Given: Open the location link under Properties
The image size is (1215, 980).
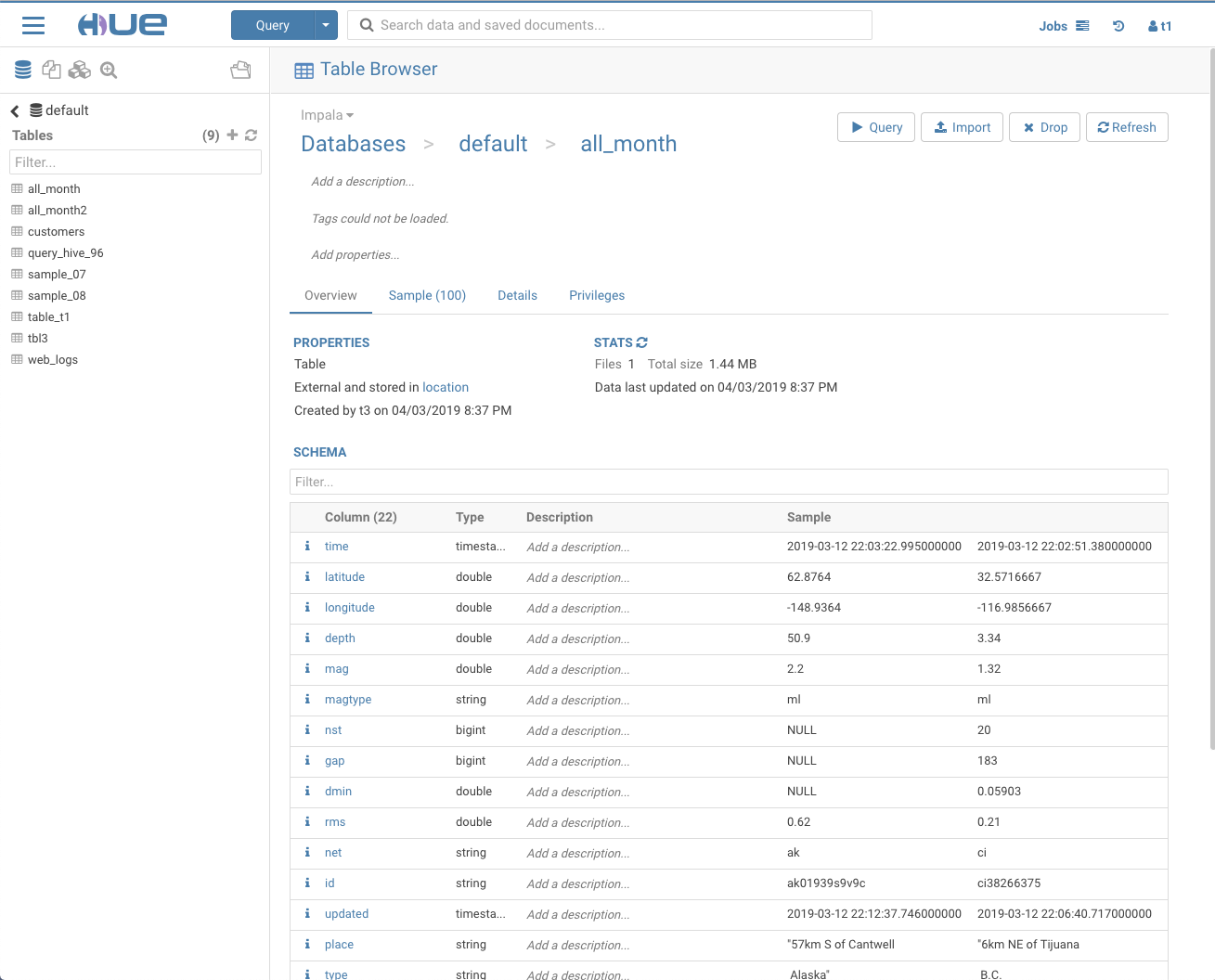Looking at the screenshot, I should pos(446,387).
